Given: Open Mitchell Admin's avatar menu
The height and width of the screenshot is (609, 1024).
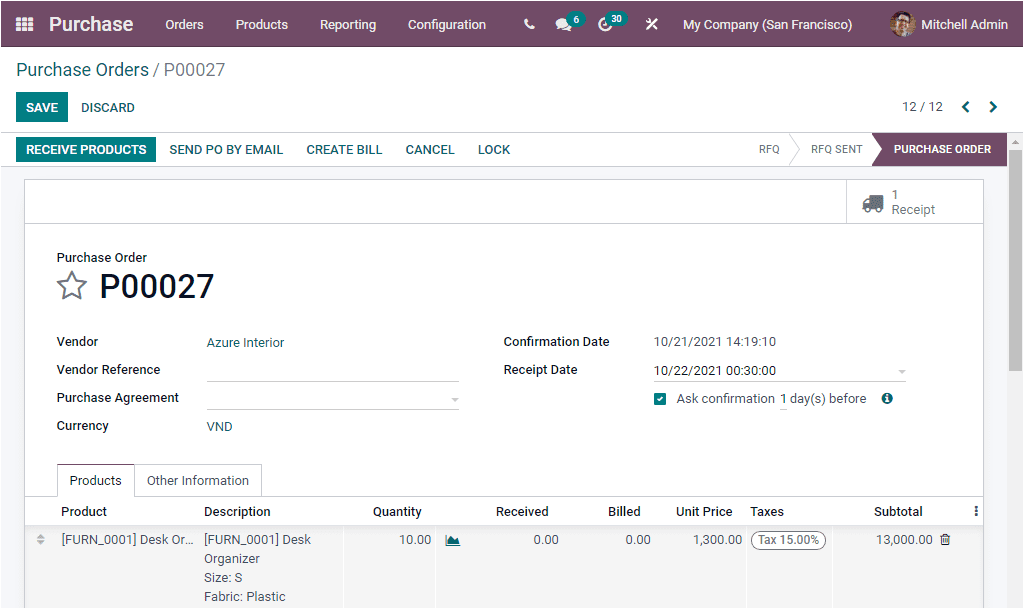Looking at the screenshot, I should click(901, 24).
